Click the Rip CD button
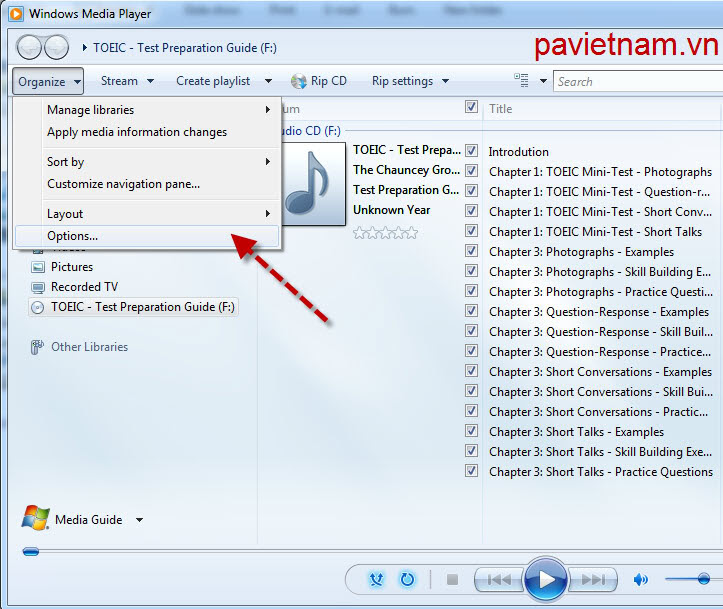The image size is (723, 609). click(x=319, y=81)
